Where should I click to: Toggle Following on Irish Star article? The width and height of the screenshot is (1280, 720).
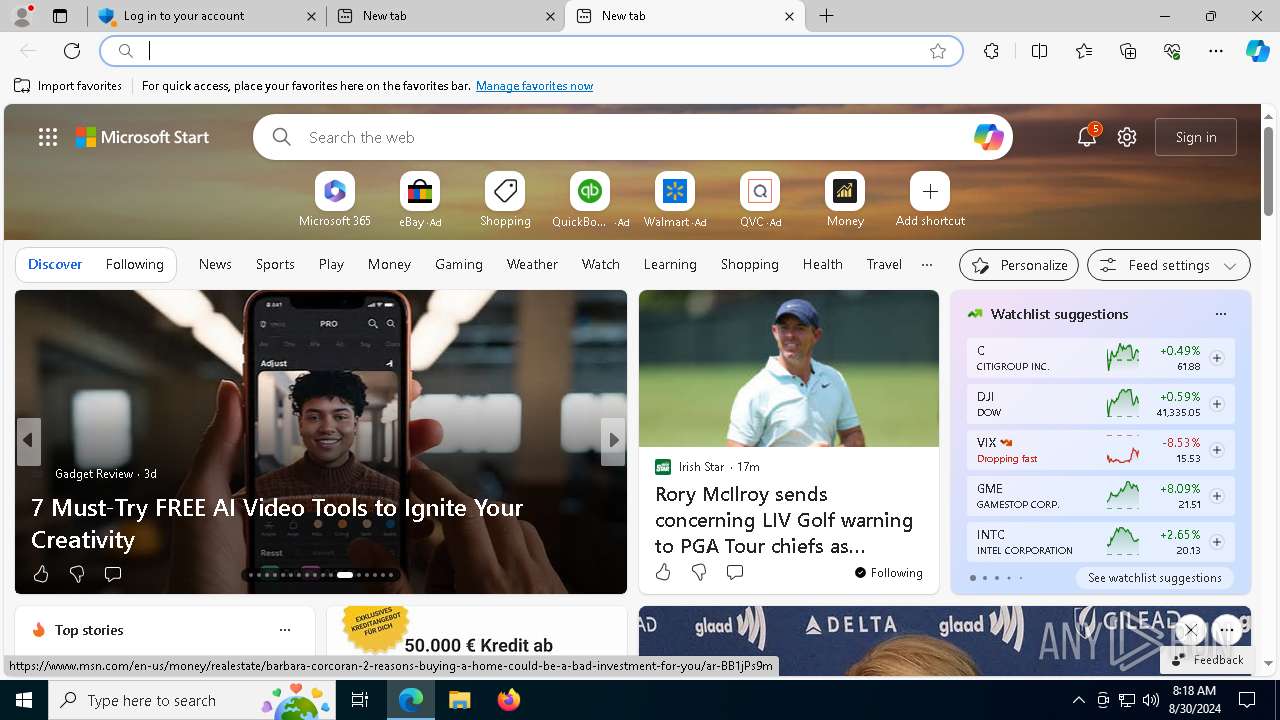[889, 573]
